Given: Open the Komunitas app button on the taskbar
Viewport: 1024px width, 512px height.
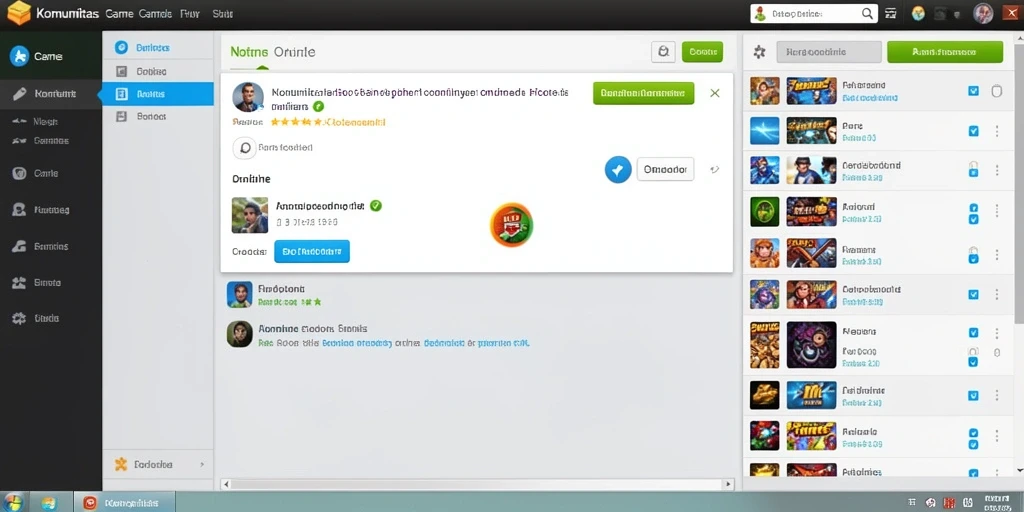Looking at the screenshot, I should pos(125,503).
